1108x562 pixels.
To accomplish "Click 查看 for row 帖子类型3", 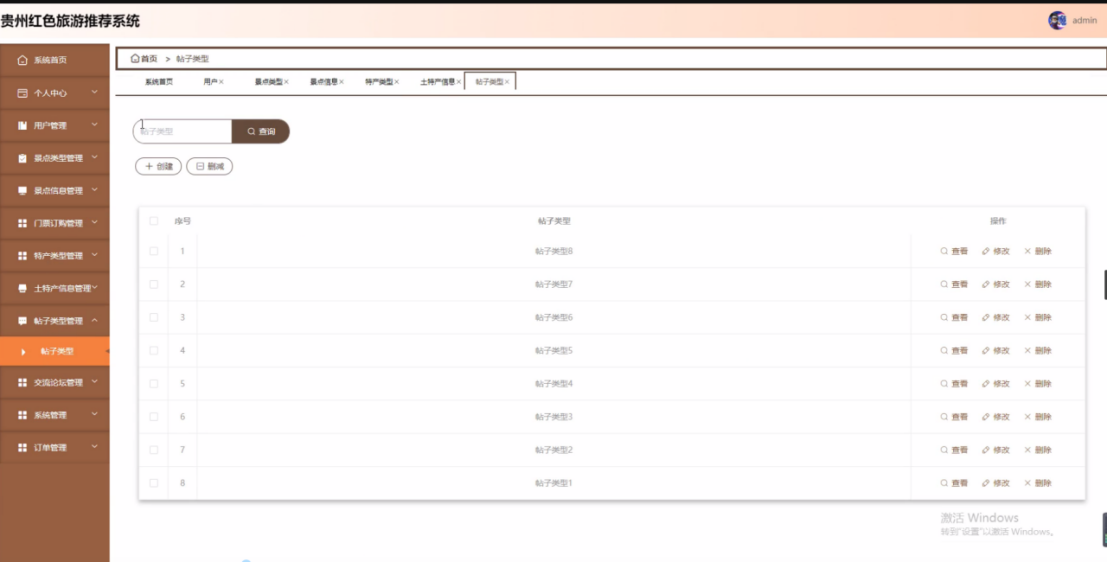I will (954, 417).
